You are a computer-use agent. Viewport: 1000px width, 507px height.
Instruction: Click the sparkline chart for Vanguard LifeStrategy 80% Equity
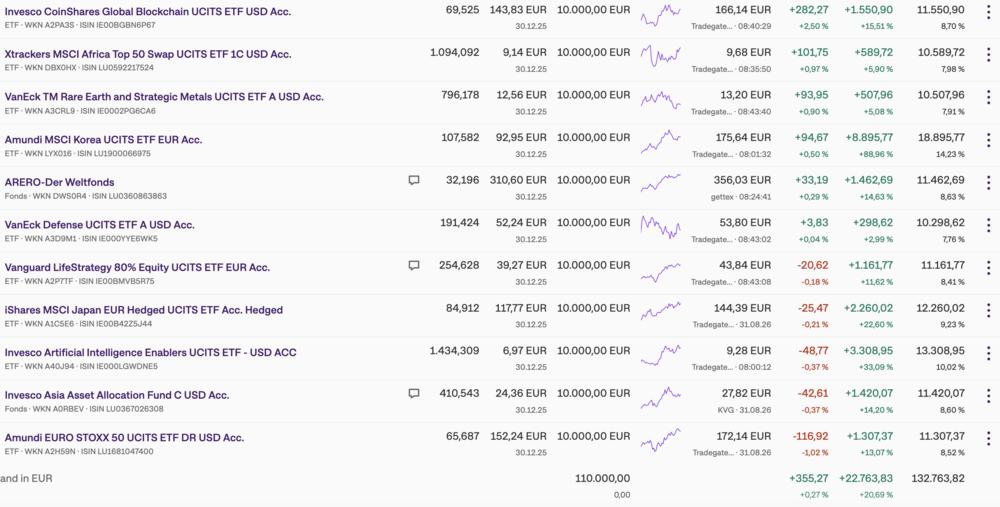(661, 272)
